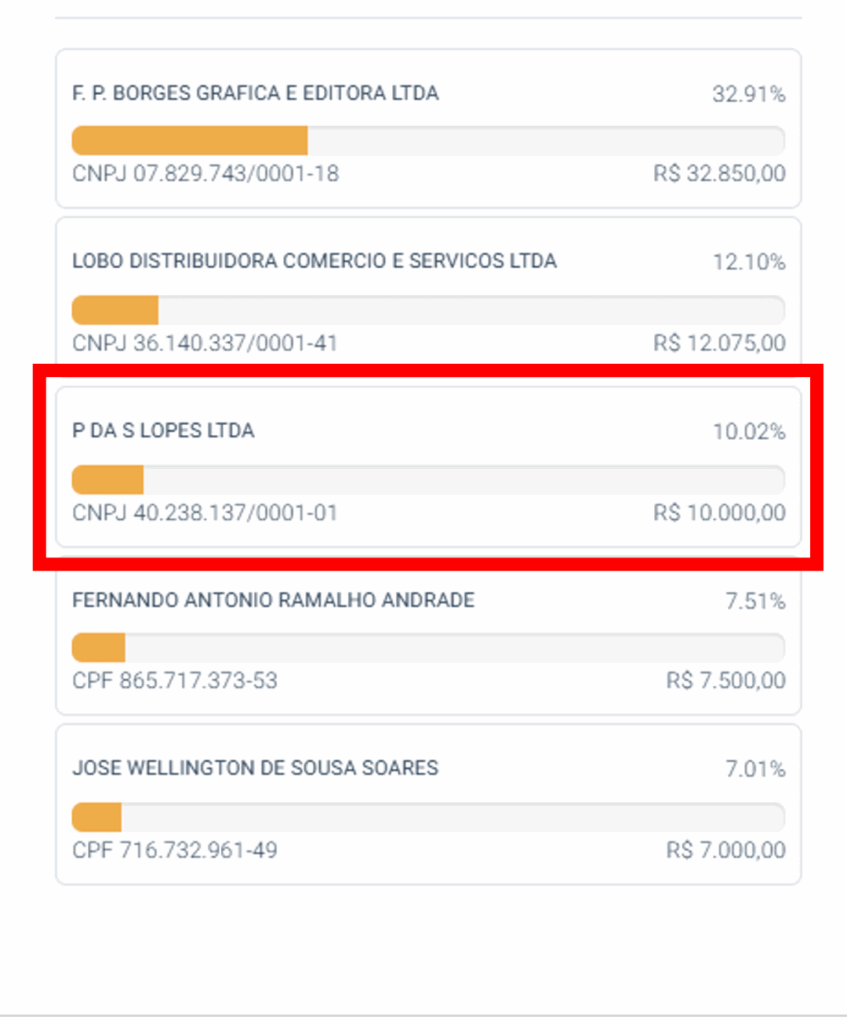Open the F. P. BORGES GRAFICA E EDITORA card
The width and height of the screenshot is (847, 1024).
point(428,129)
